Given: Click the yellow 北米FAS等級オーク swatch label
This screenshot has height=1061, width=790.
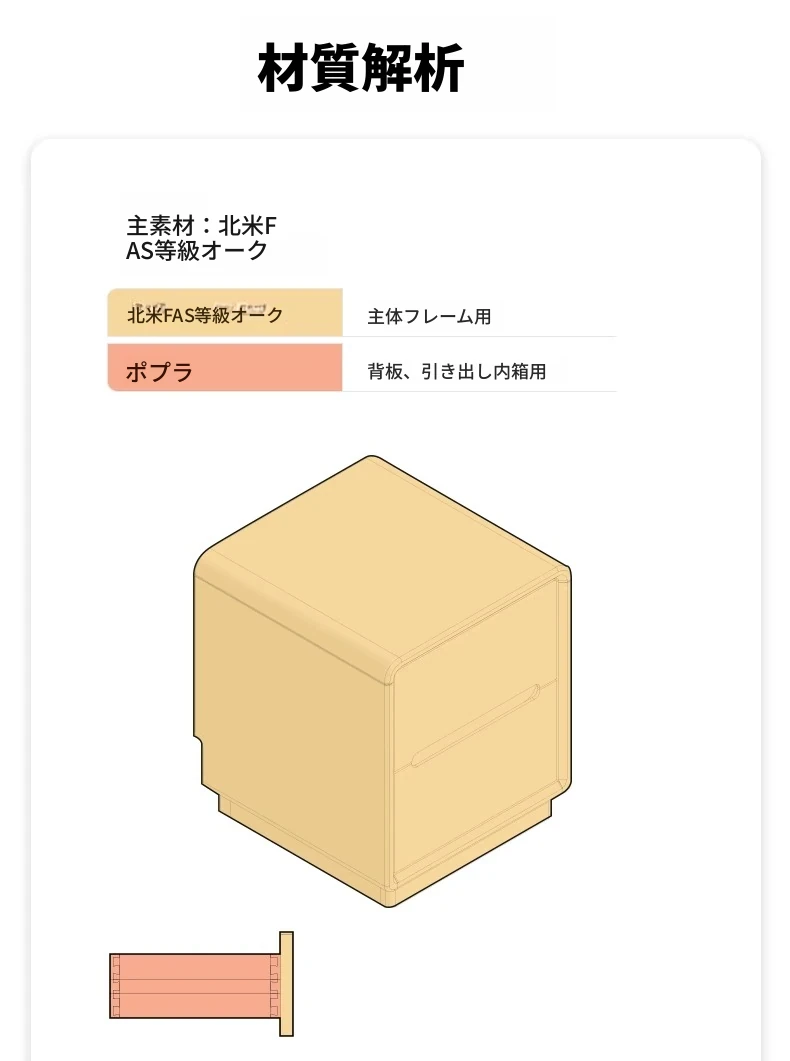Looking at the screenshot, I should (x=205, y=315).
